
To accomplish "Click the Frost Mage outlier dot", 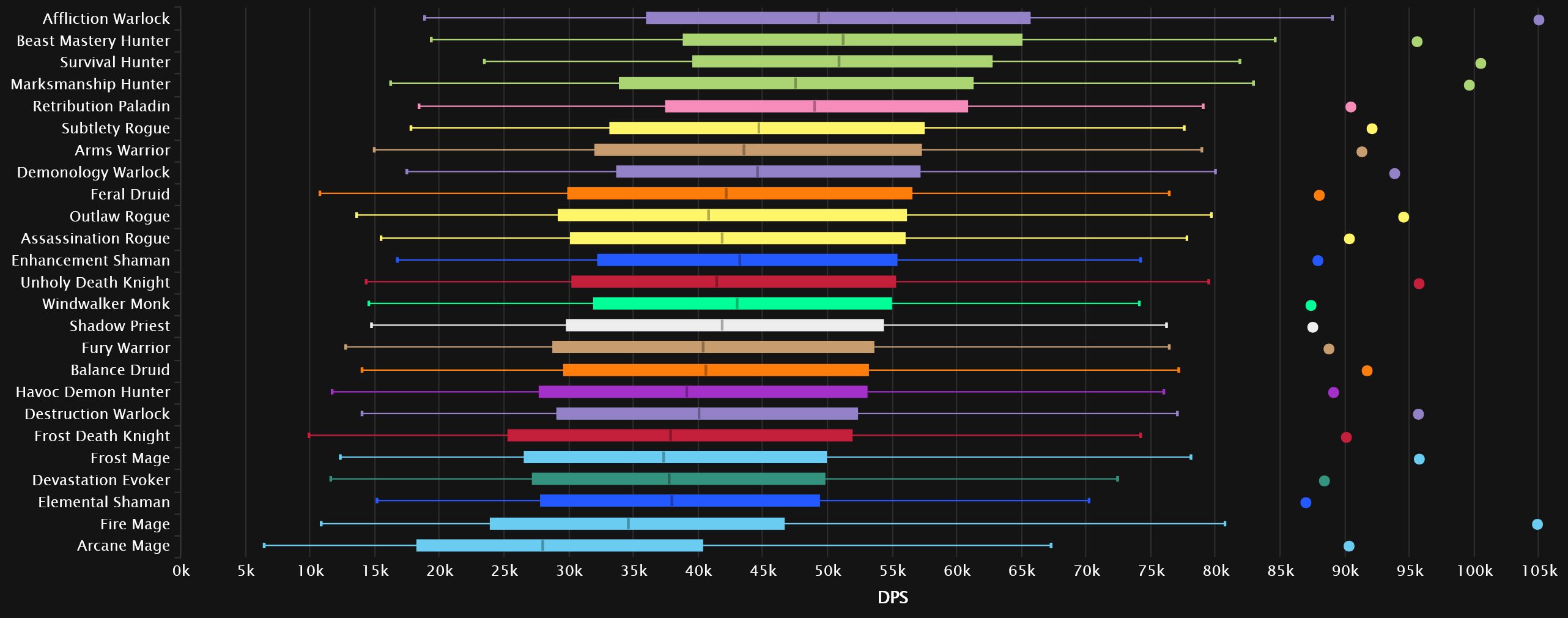I will coord(1419,459).
